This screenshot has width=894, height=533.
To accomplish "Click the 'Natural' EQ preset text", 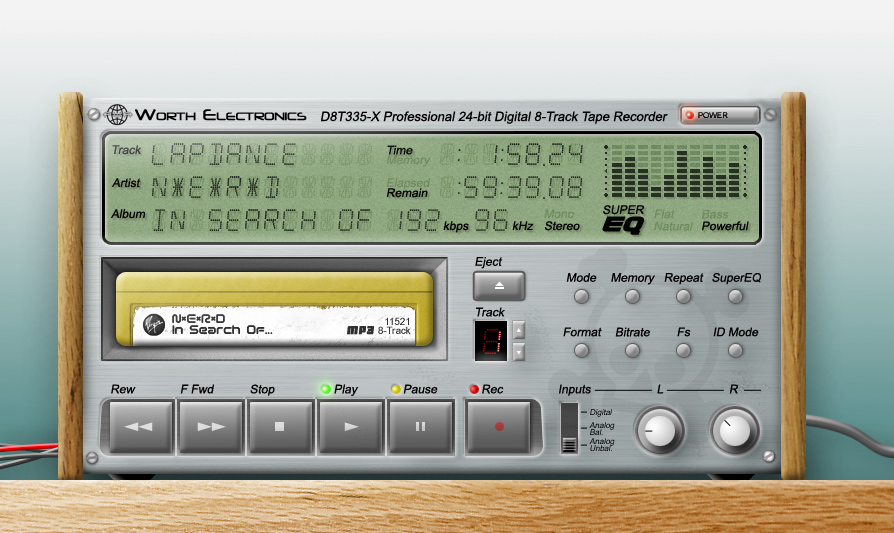I will (673, 226).
